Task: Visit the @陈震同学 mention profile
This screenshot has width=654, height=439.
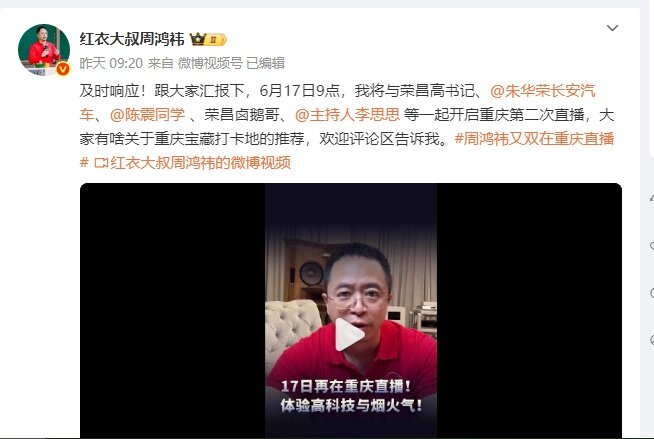Action: coord(147,115)
